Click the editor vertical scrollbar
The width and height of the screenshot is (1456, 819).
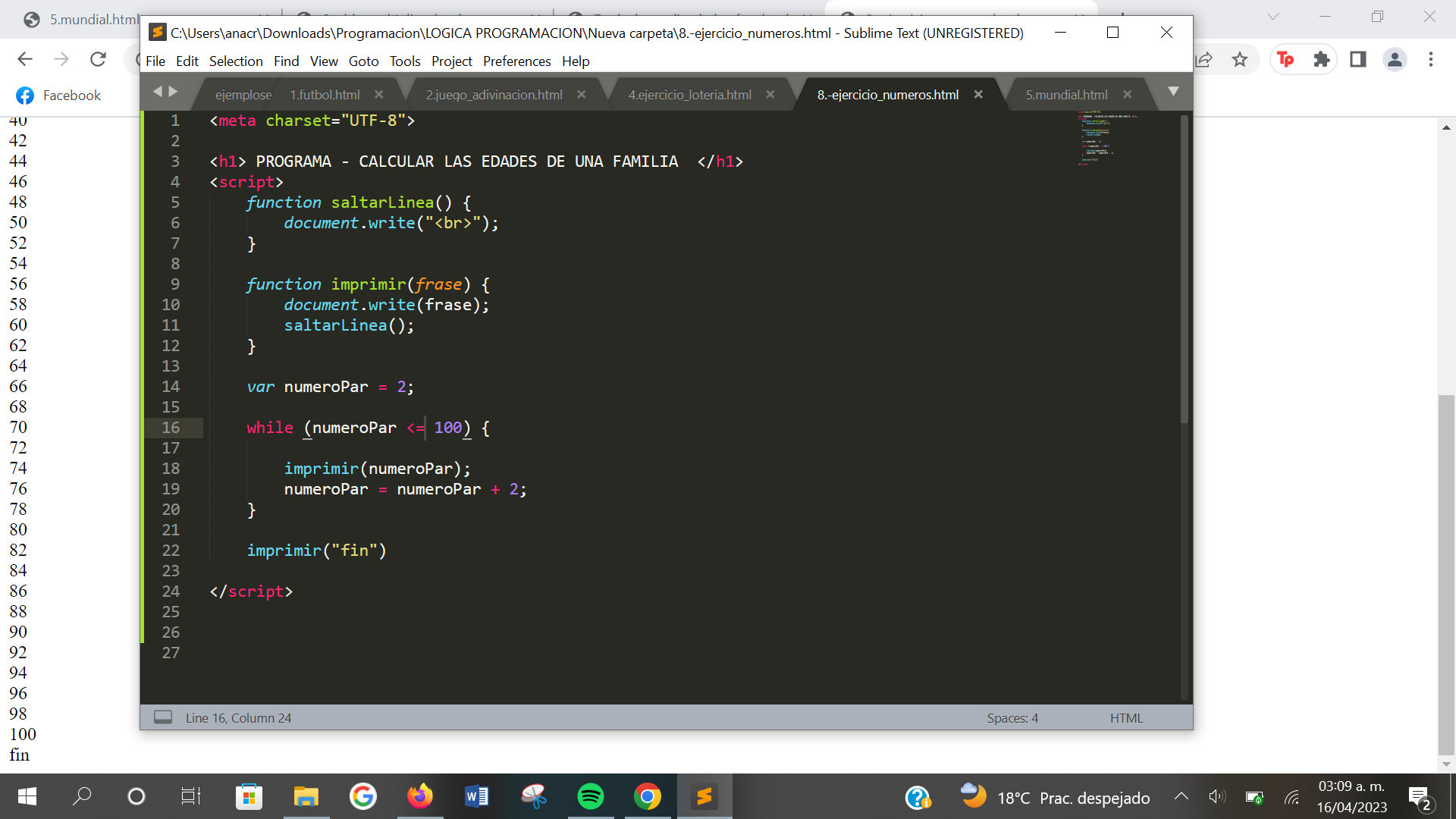click(1184, 269)
